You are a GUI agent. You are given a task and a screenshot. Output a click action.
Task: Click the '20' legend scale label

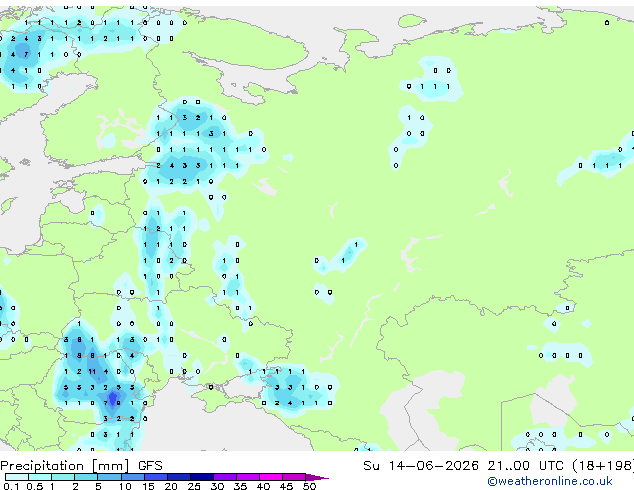[x=171, y=486]
